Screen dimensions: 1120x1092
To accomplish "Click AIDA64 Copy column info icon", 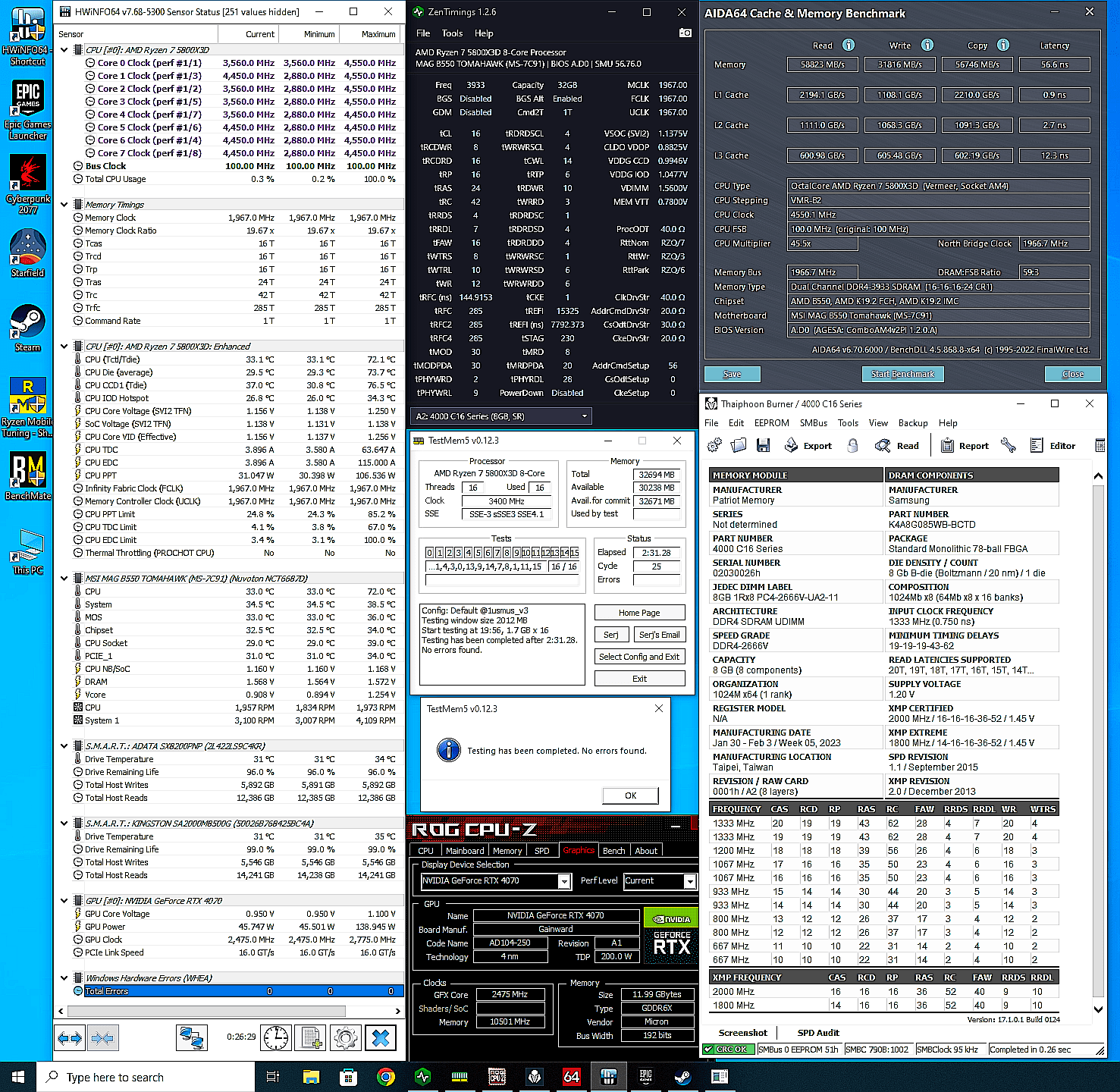I will (x=1002, y=45).
